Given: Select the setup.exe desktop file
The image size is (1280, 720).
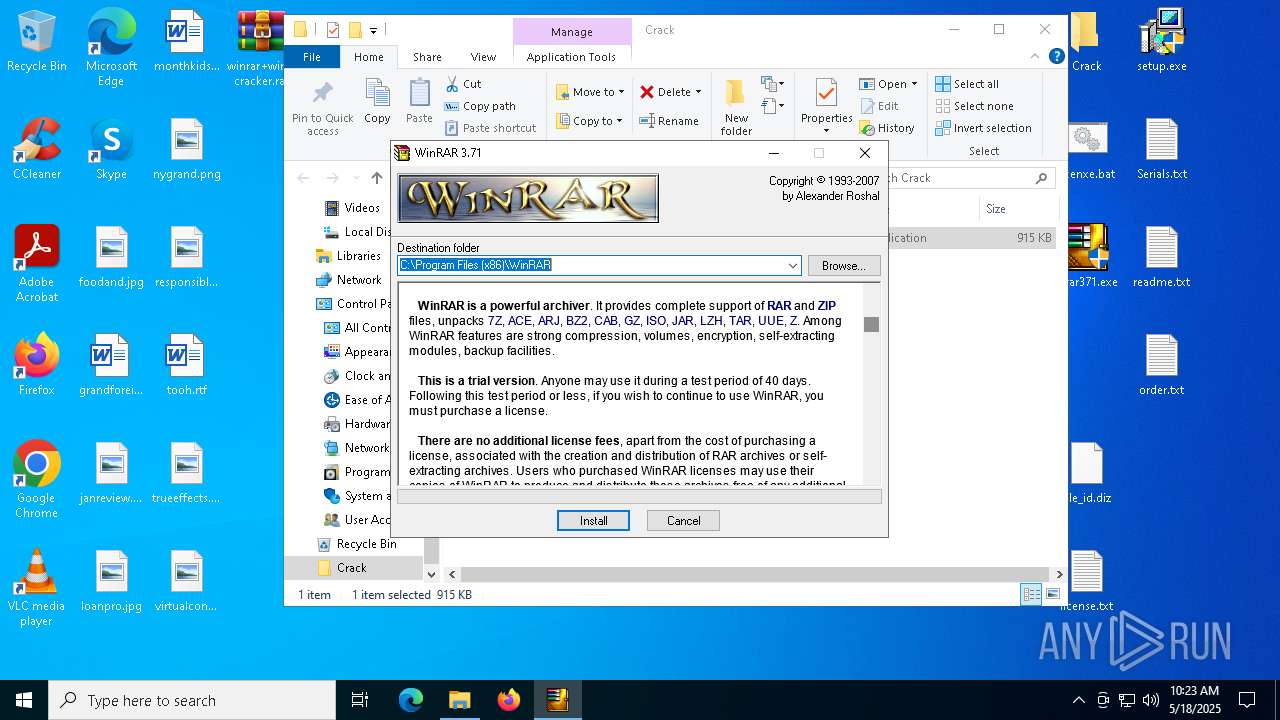Looking at the screenshot, I should coord(1162,42).
